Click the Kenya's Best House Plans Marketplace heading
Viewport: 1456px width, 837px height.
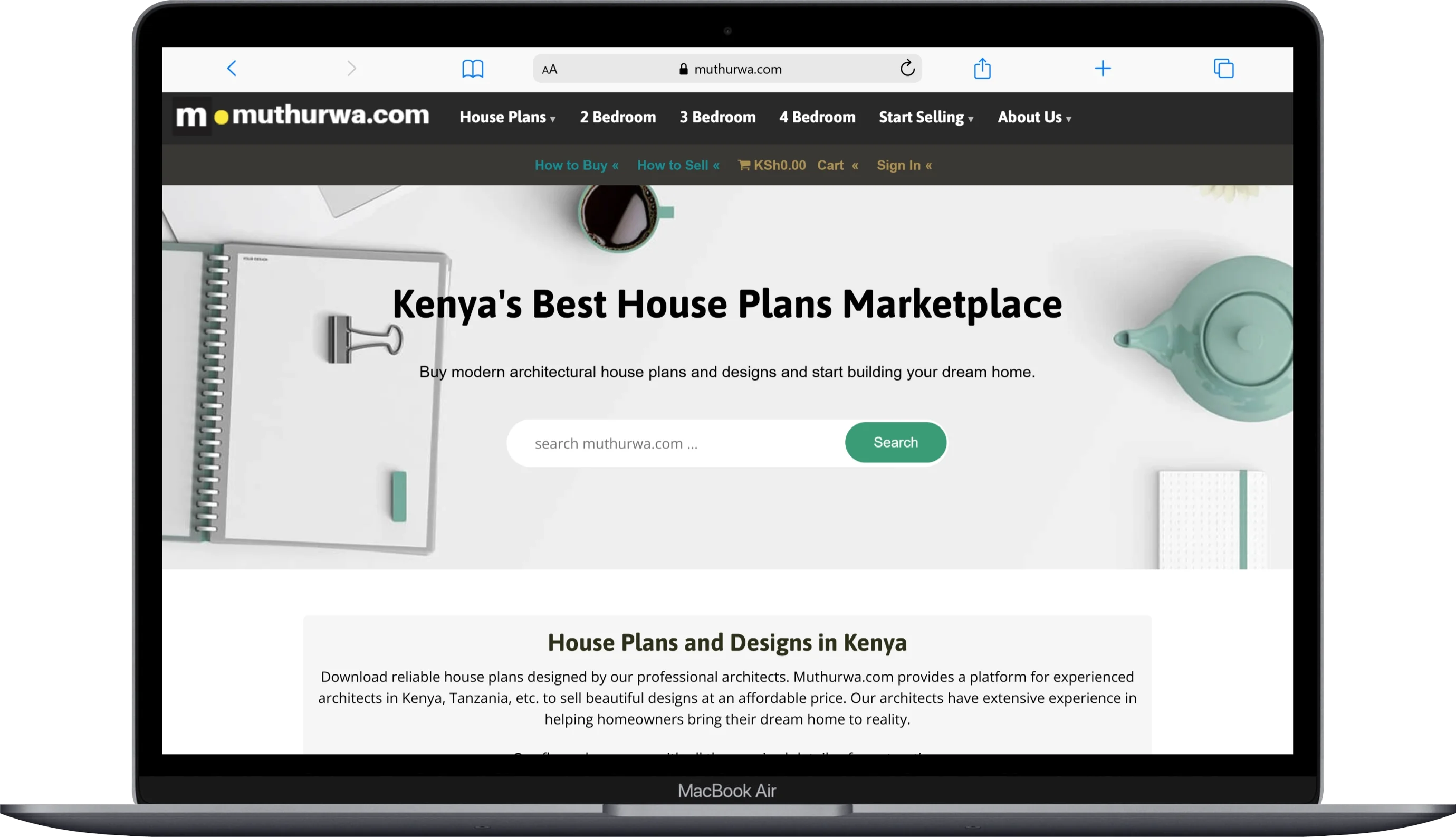coord(727,303)
